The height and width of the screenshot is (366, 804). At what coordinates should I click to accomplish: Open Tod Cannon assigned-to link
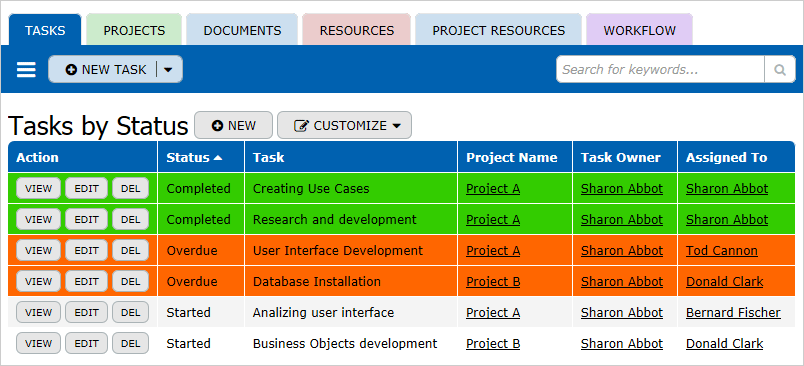[x=721, y=251]
